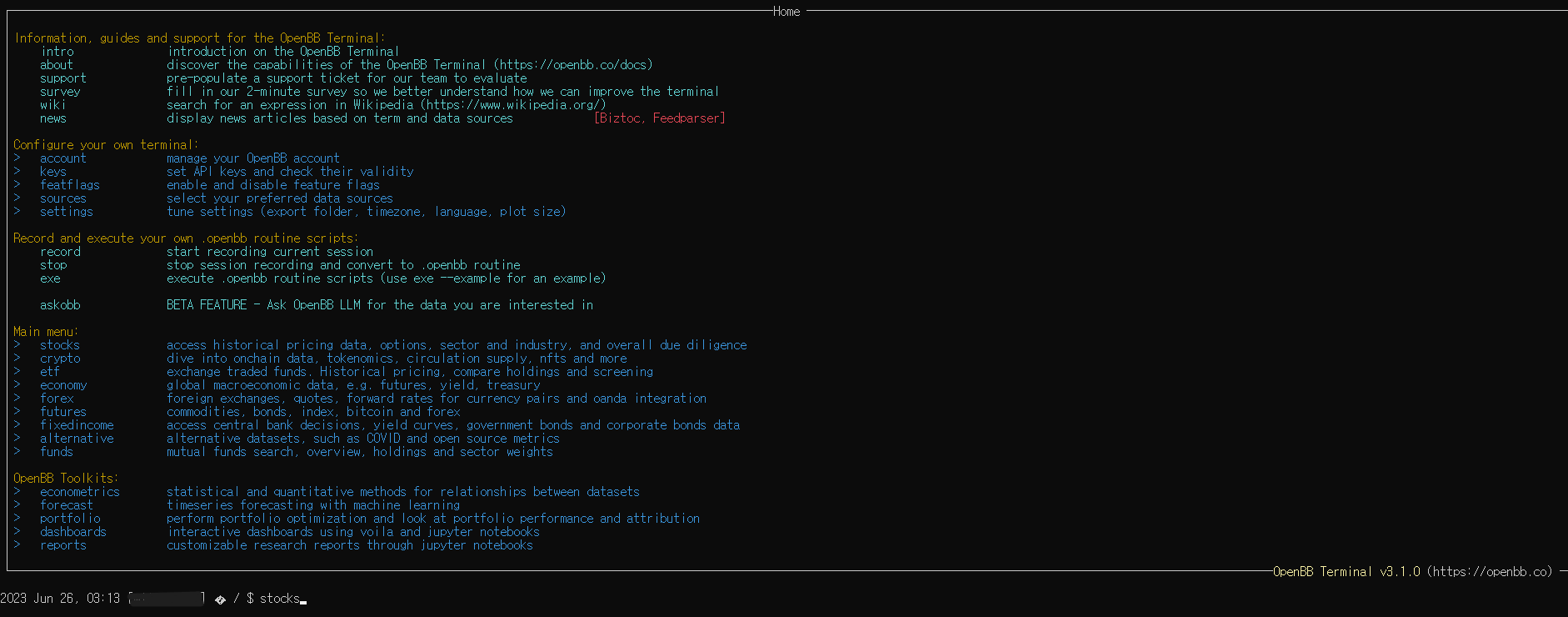Click the 'timeseries forecasting with machine learning' text
The height and width of the screenshot is (617, 1568).
(313, 505)
